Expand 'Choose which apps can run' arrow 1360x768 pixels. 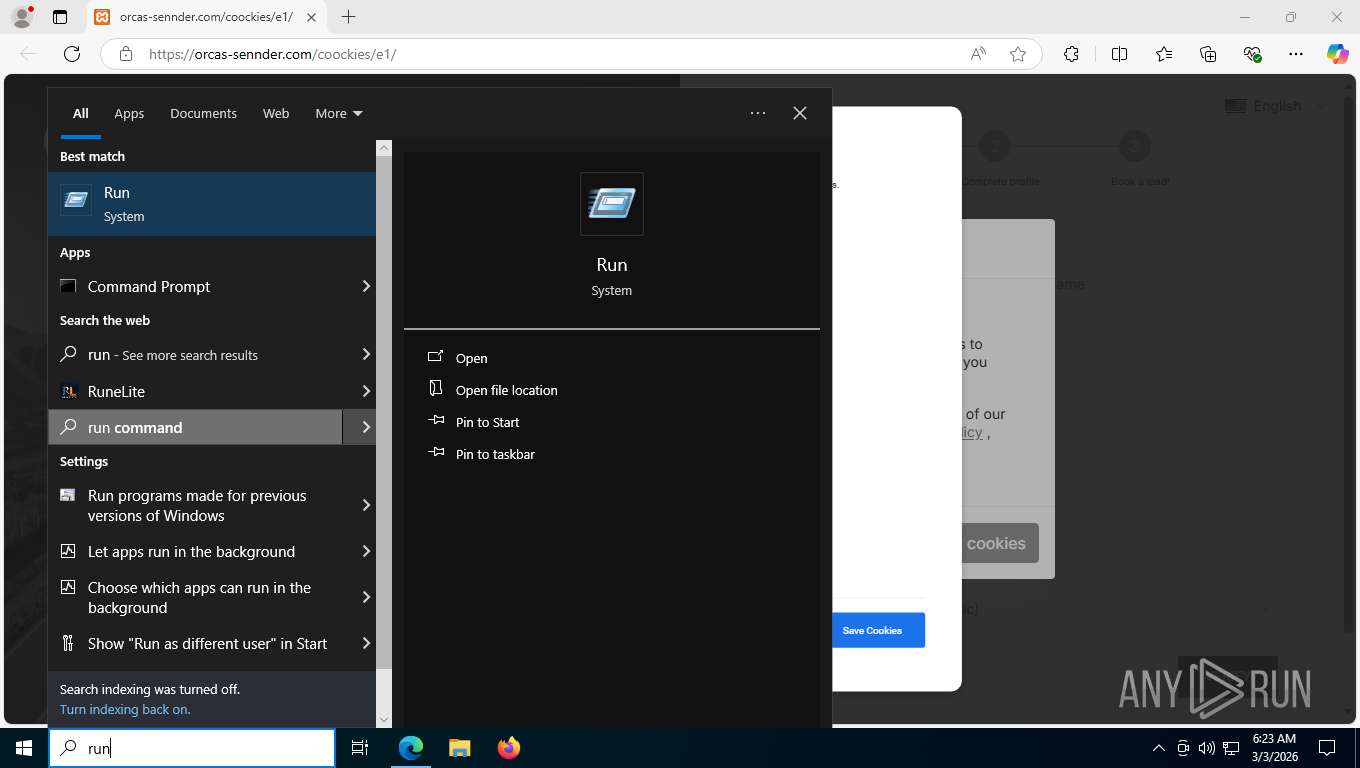[x=365, y=597]
